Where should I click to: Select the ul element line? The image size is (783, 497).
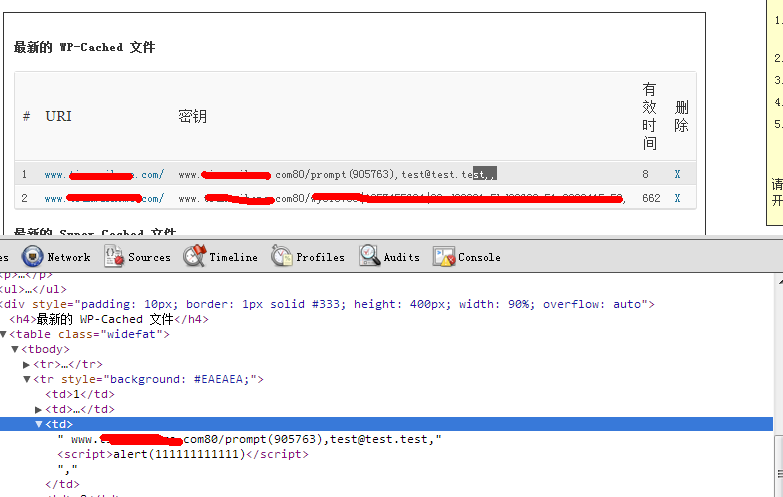click(x=33, y=289)
